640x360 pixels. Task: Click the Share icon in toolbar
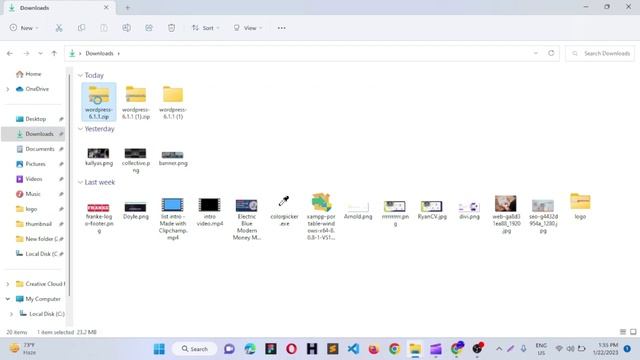(x=149, y=28)
